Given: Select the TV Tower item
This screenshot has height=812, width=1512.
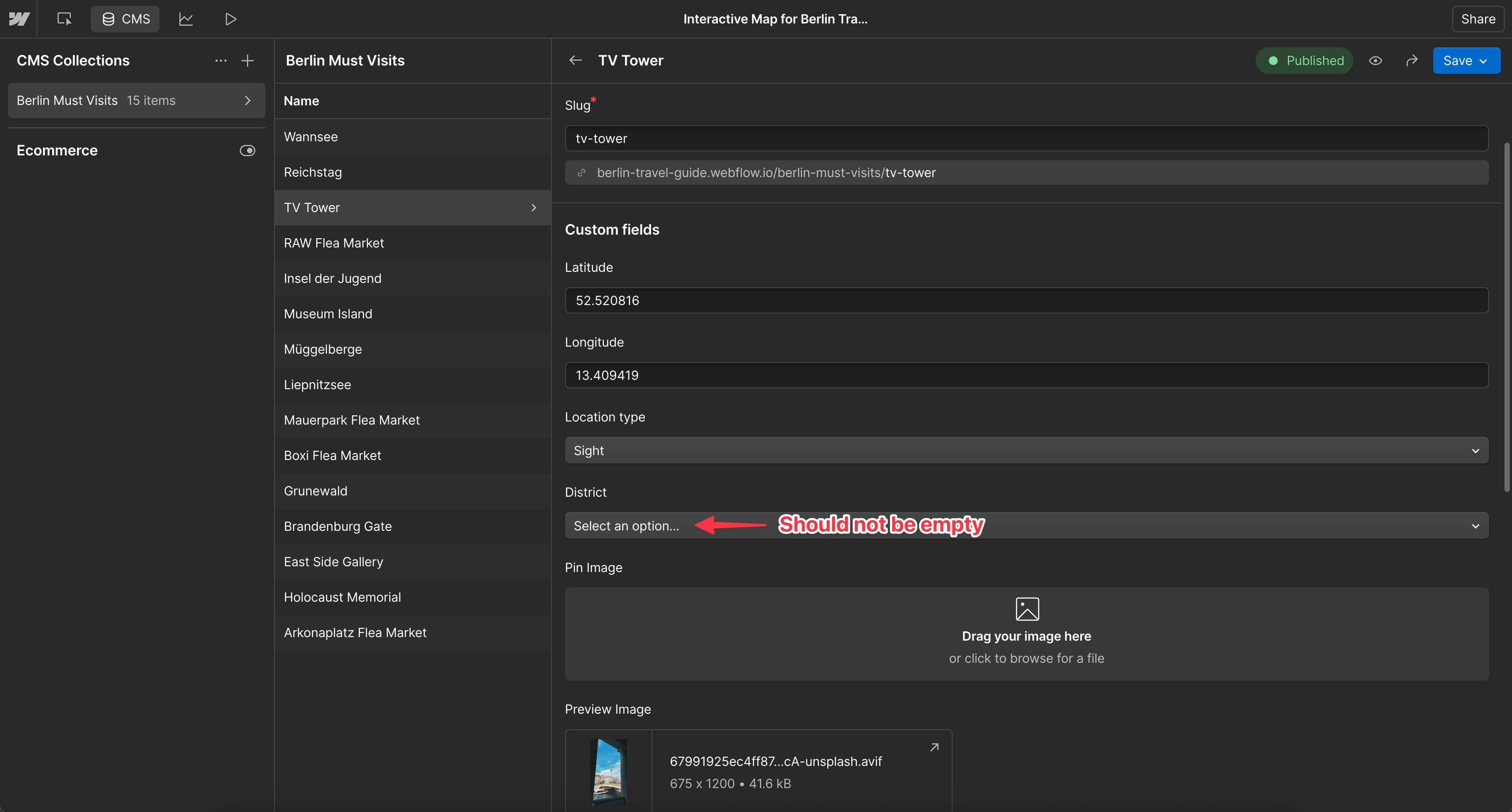Looking at the screenshot, I should tap(413, 208).
